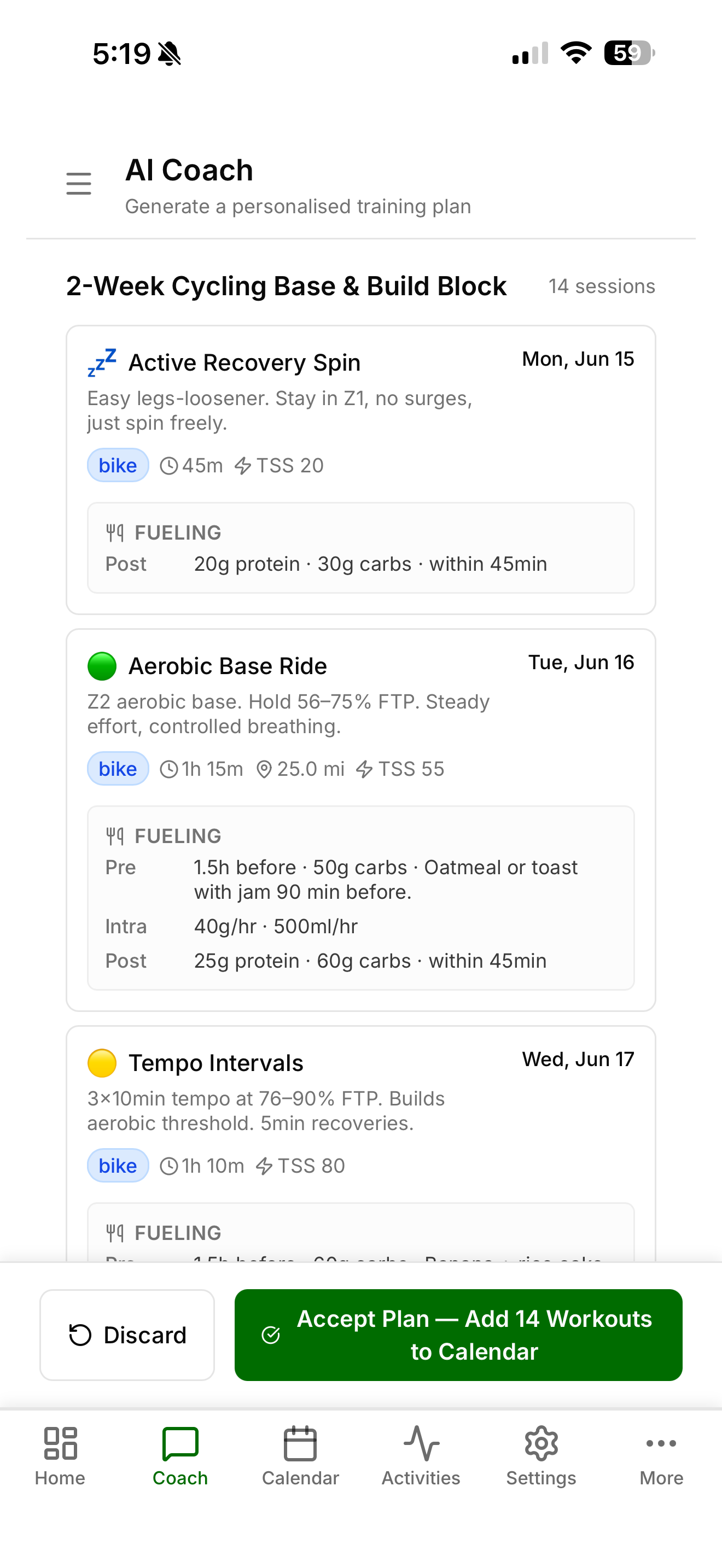Open the hamburger menu beside AI Coach
Image resolution: width=722 pixels, height=1568 pixels.
pos(79,184)
